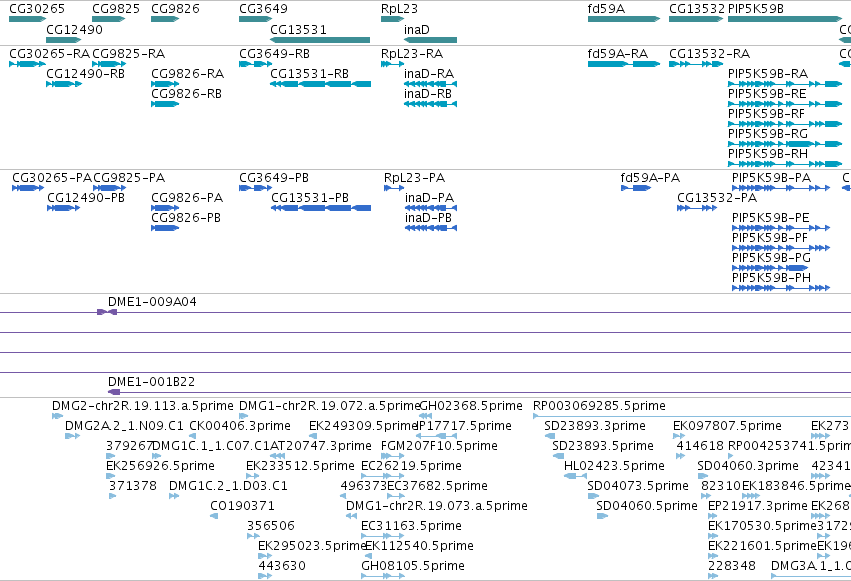Click EST CK00406.3prime
Image resolution: width=851 pixels, height=581 pixels.
coord(192,436)
